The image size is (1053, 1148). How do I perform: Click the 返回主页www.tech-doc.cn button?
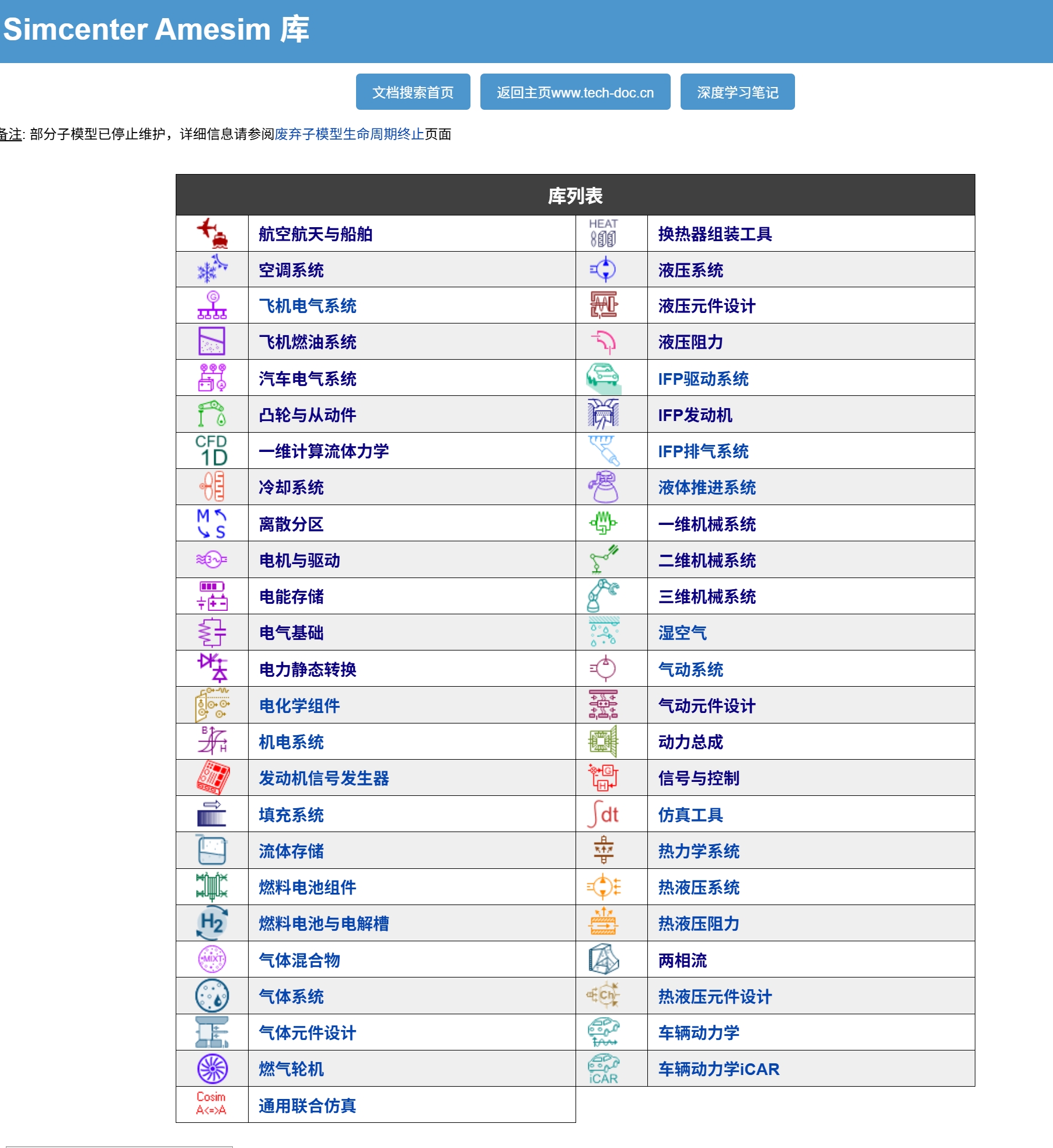(x=576, y=92)
